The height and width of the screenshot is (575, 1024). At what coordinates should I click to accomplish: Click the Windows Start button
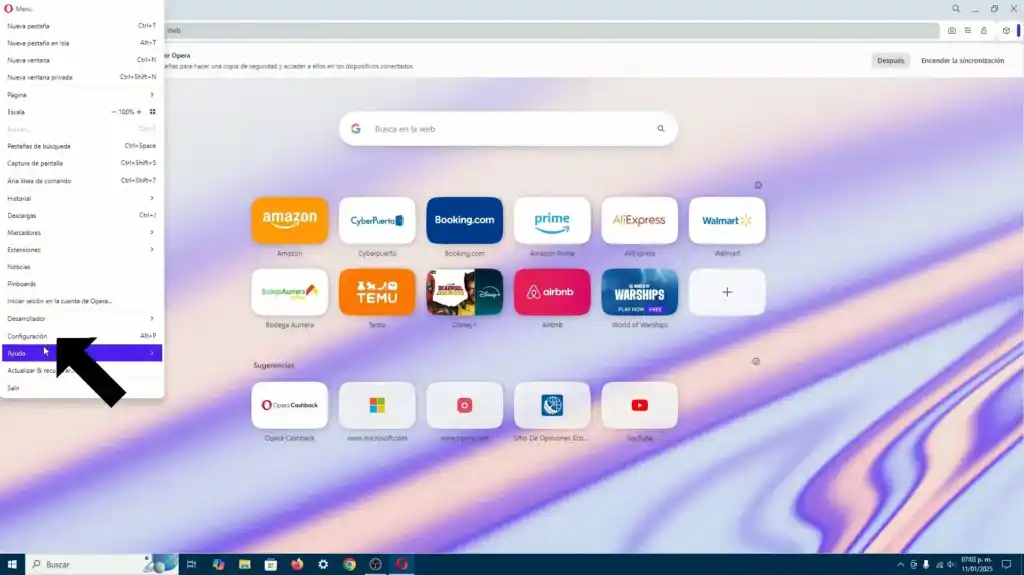(12, 565)
